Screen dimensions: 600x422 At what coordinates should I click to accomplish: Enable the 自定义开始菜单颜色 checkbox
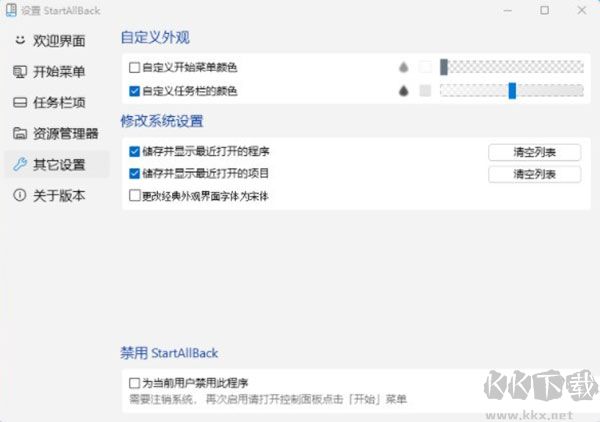click(x=135, y=68)
